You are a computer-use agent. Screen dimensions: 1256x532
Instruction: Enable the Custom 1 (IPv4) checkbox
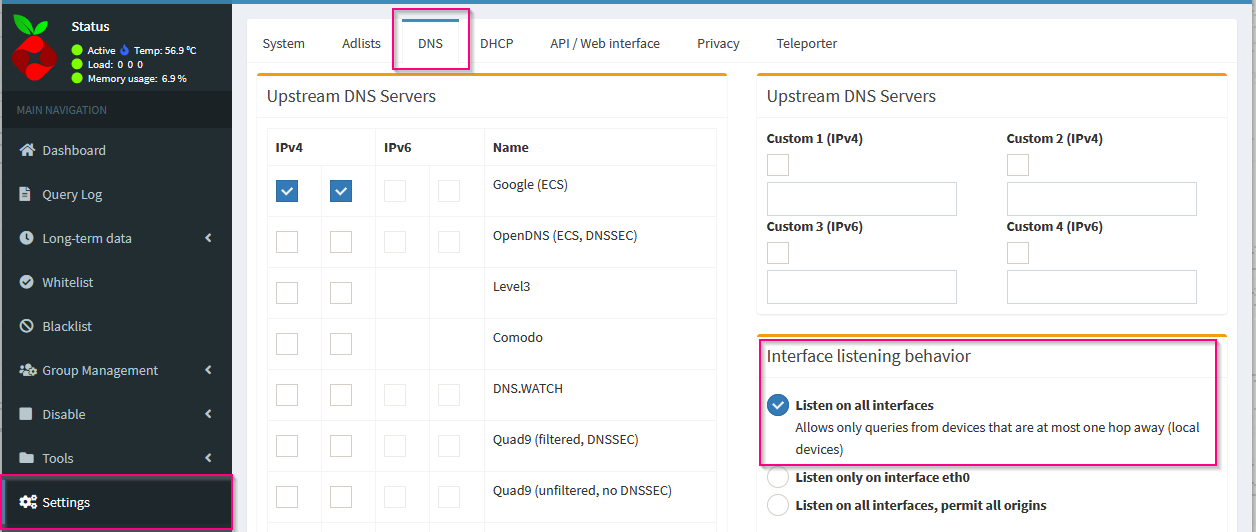tap(778, 165)
